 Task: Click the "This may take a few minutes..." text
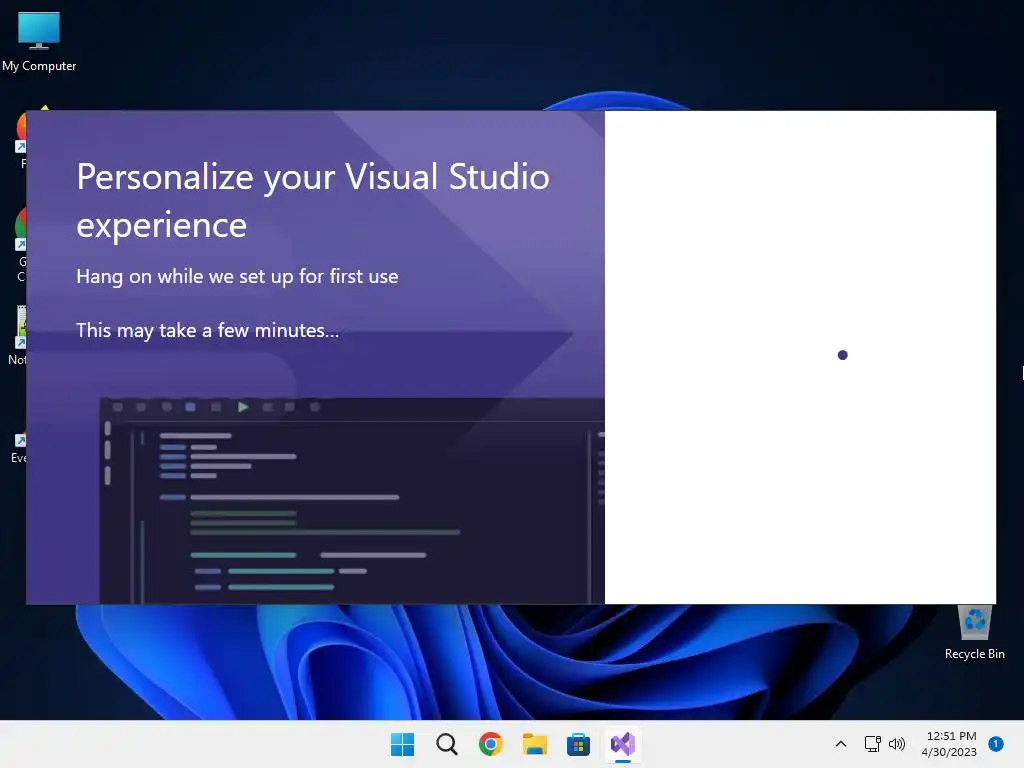tap(208, 330)
